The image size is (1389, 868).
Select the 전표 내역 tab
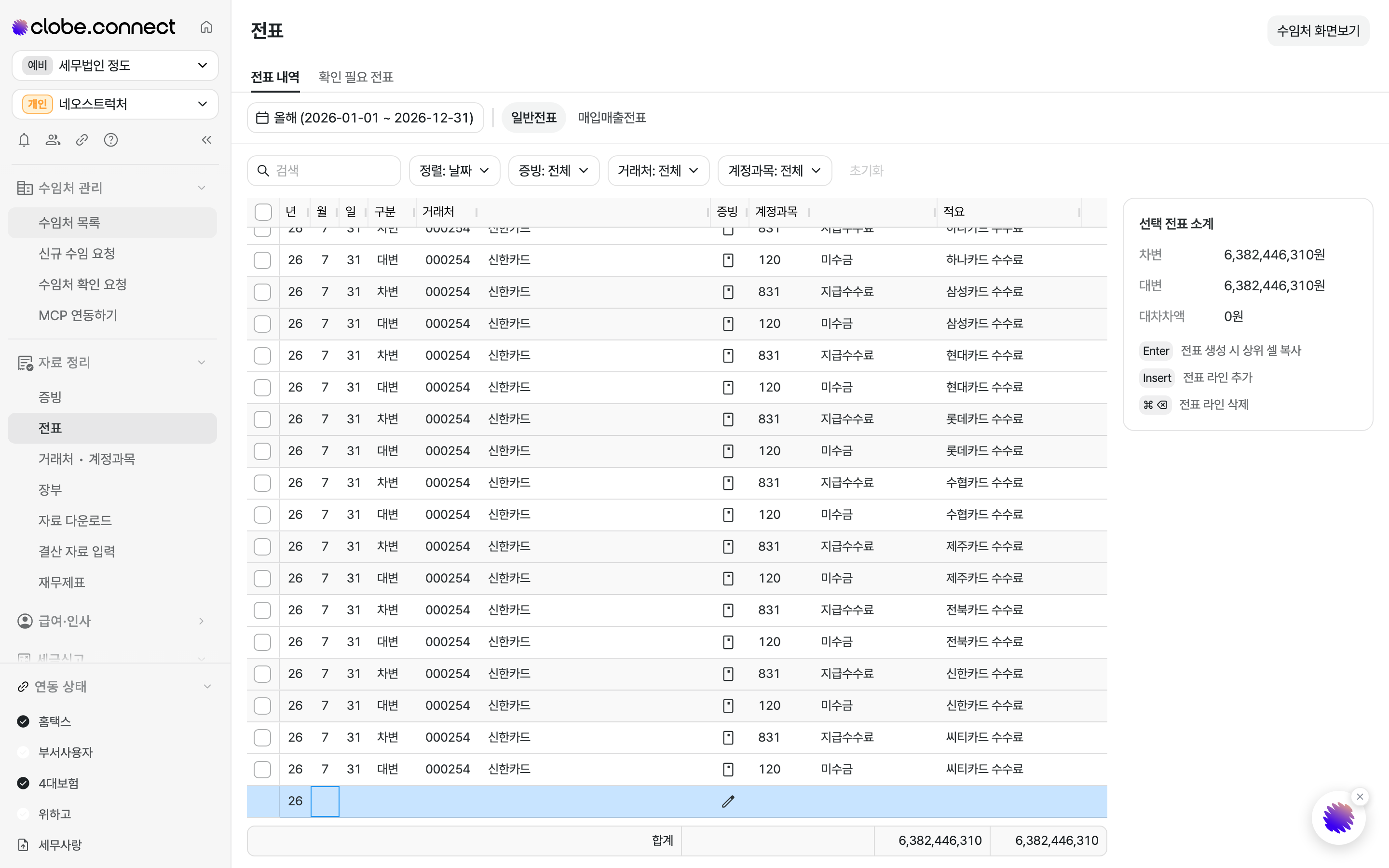pyautogui.click(x=275, y=77)
